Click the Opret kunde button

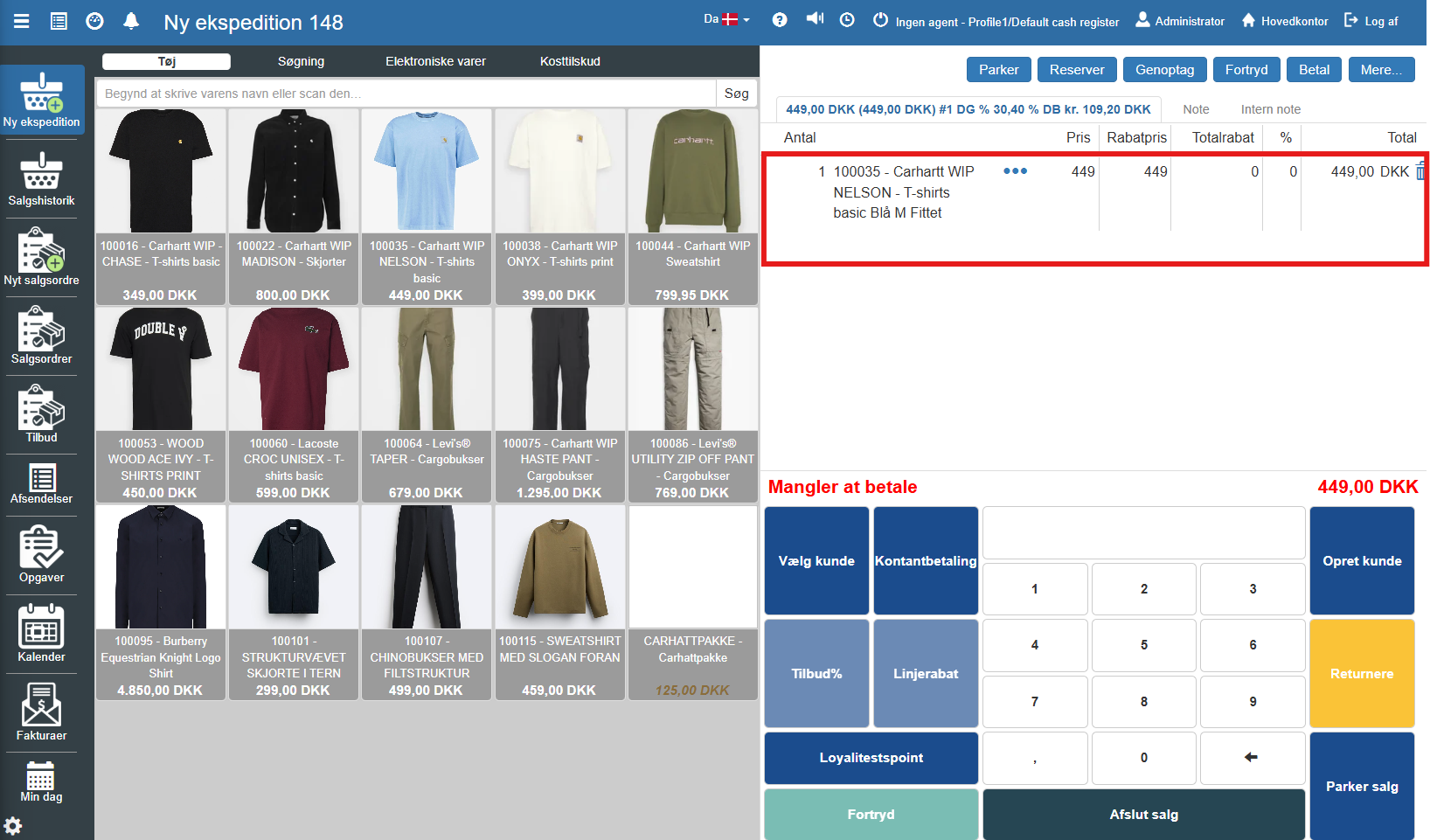pos(1362,561)
